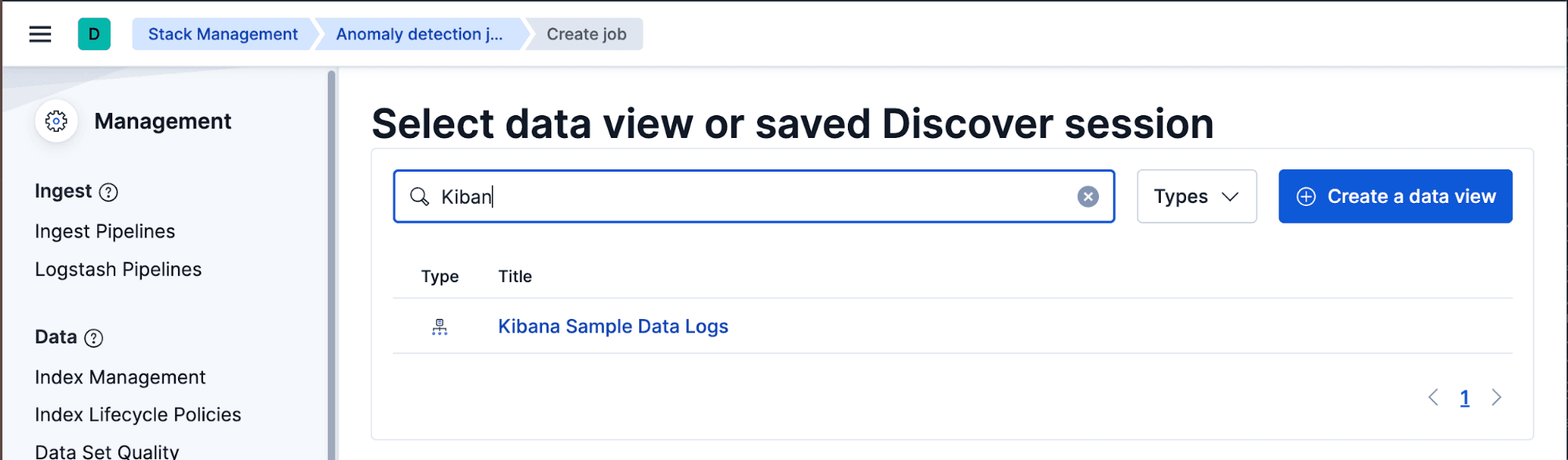Open Index Management from the sidebar

(x=119, y=377)
